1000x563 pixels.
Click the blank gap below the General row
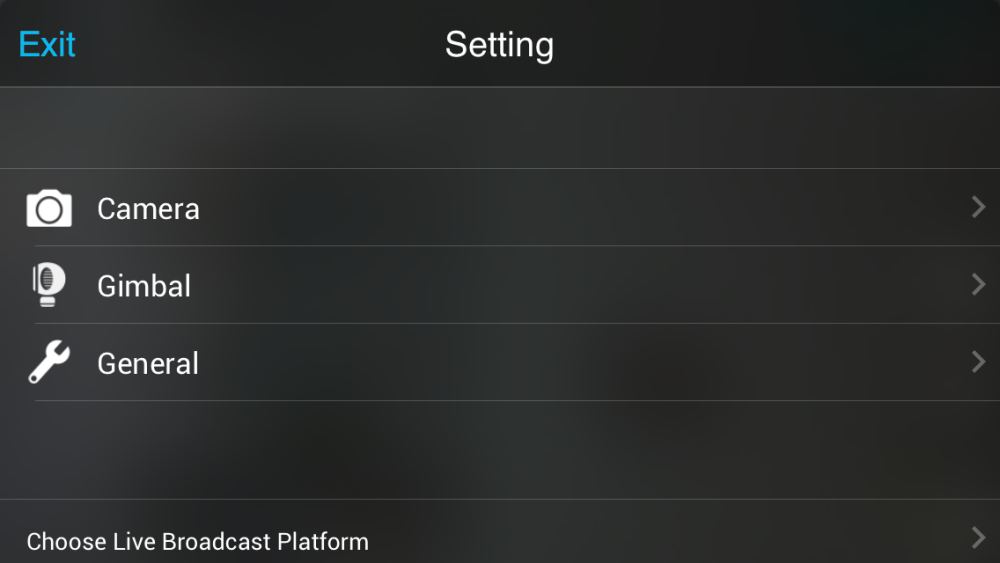(500, 450)
